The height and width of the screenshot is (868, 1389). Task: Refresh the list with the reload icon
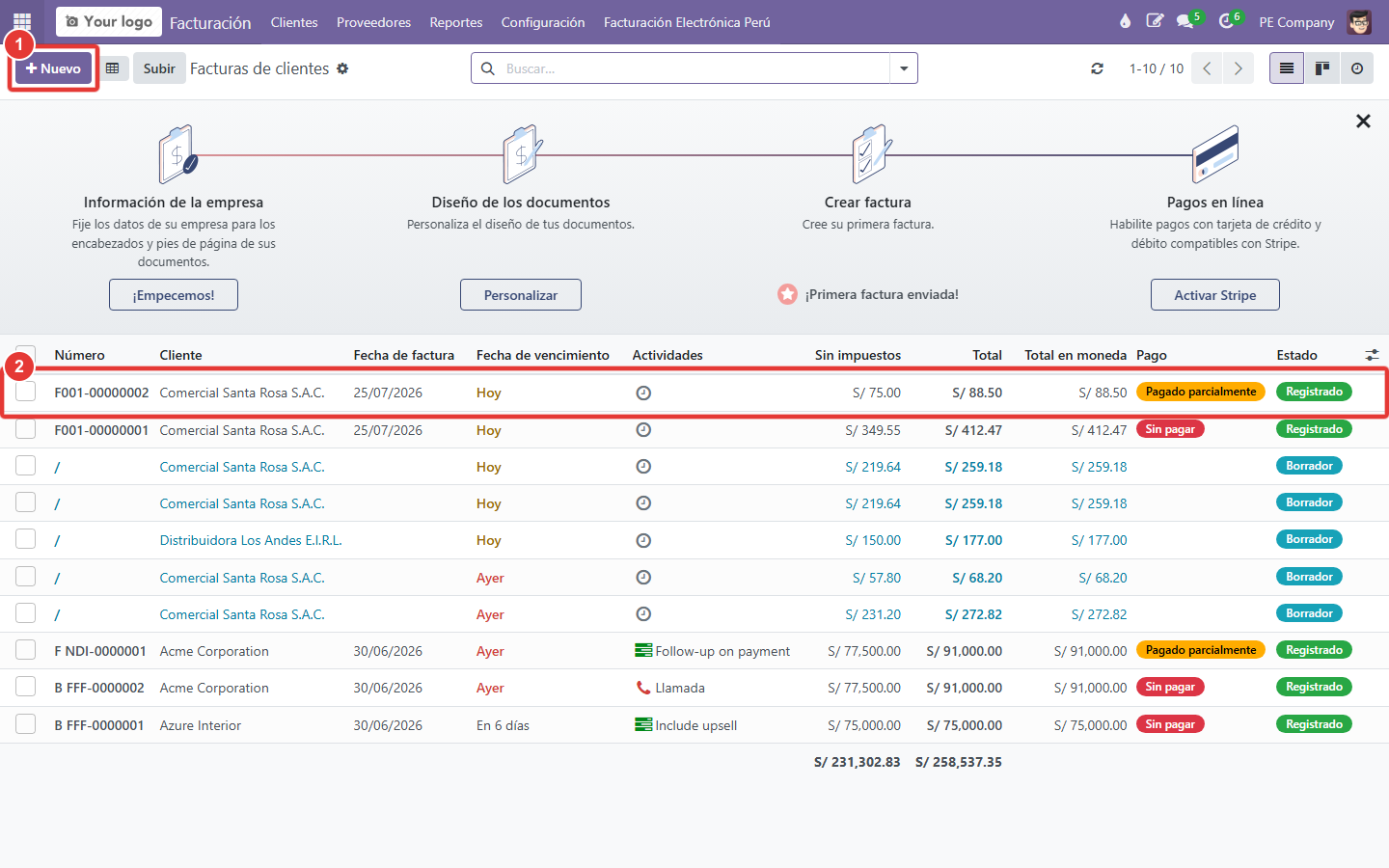[x=1097, y=68]
